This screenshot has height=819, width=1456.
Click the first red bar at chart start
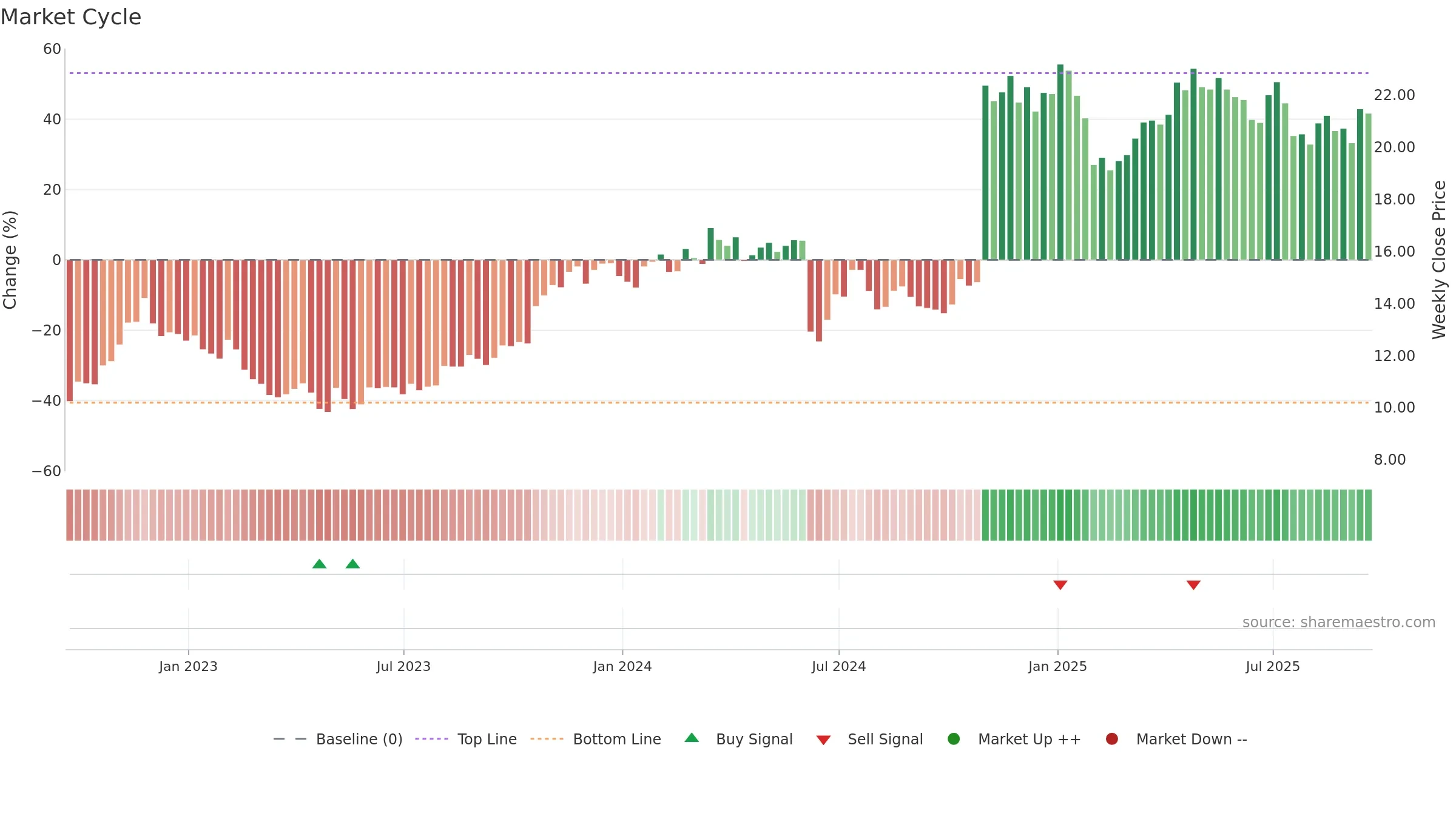pos(70,331)
